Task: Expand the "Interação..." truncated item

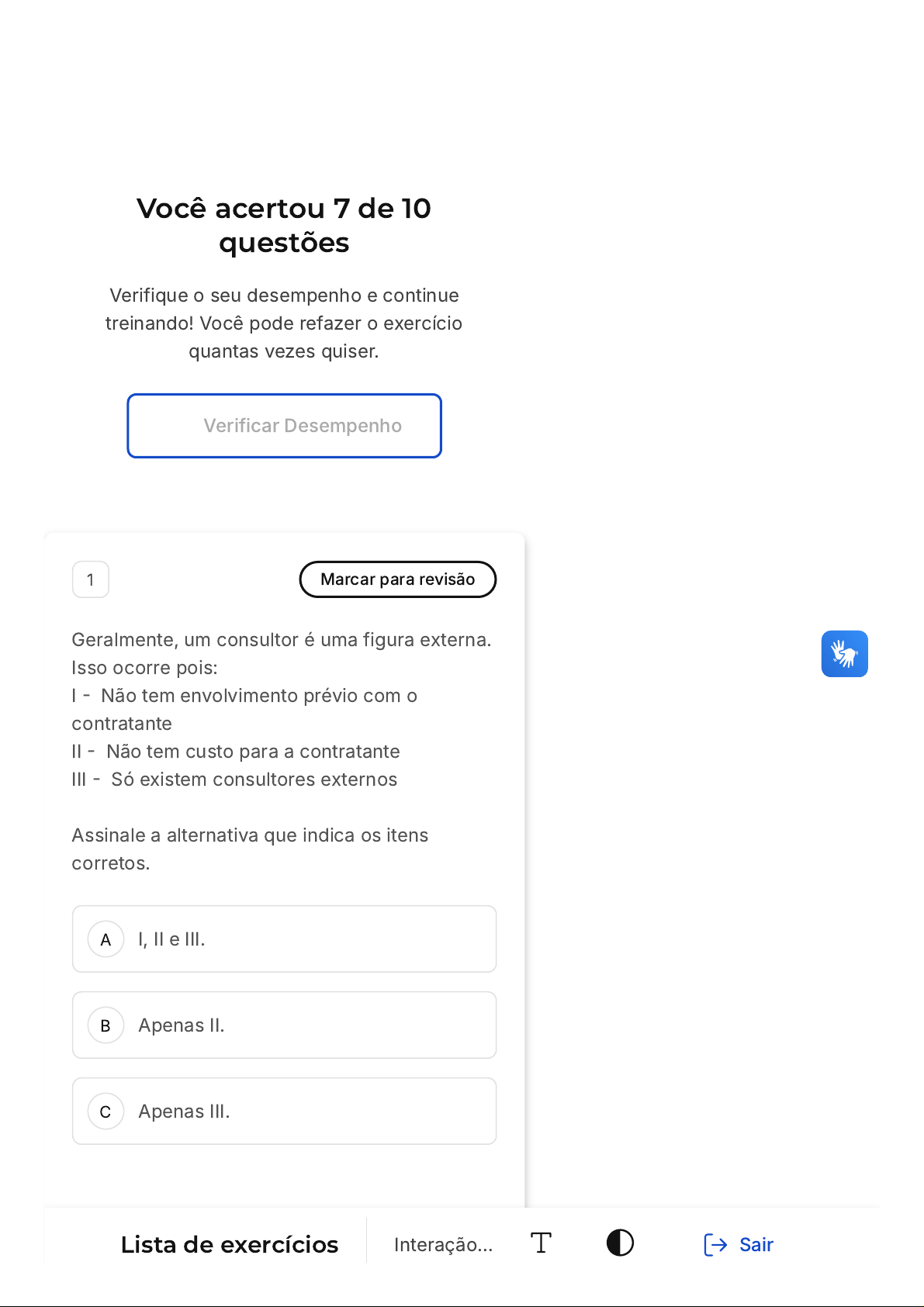Action: 443,1244
